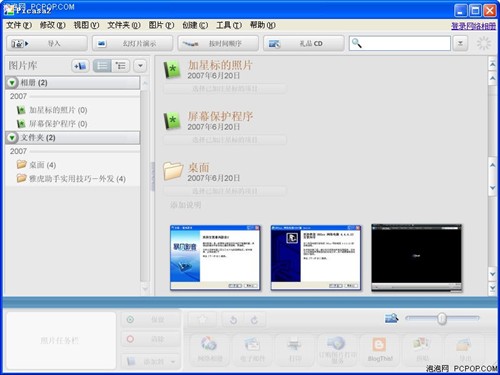Create a 拼贴 collage

coord(422,349)
